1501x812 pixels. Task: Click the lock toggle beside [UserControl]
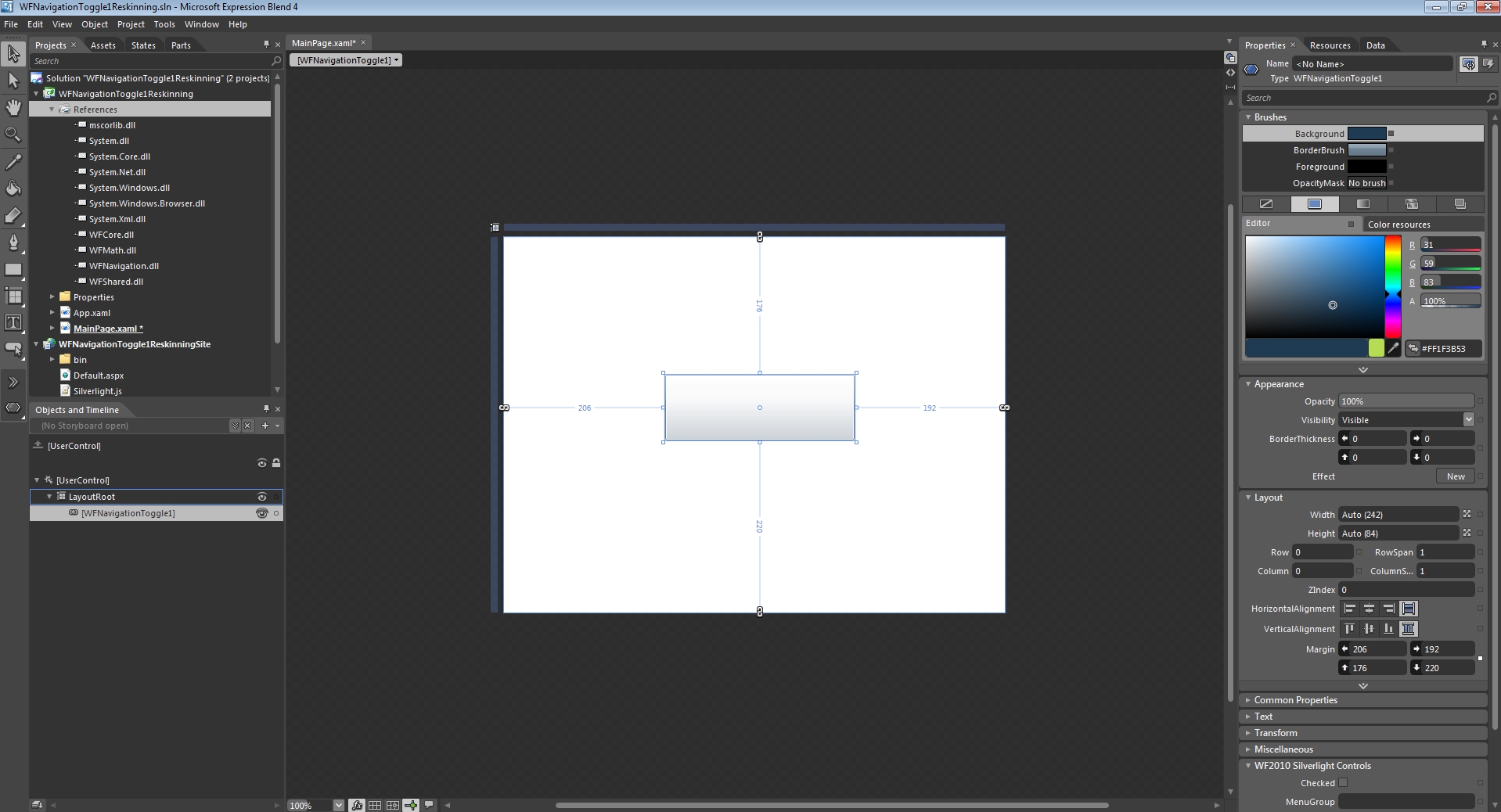point(276,463)
